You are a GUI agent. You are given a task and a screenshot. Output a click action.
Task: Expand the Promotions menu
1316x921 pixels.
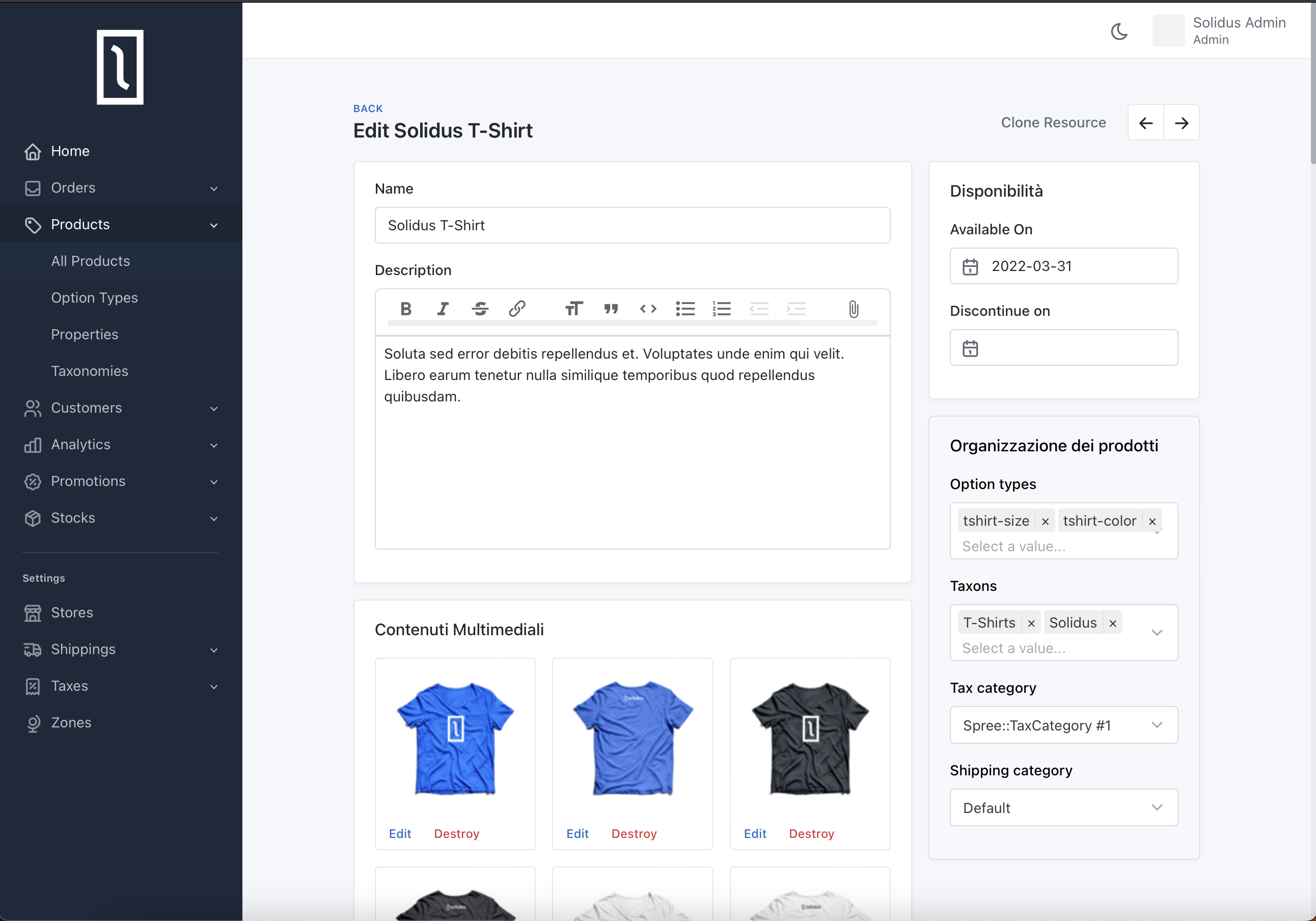pos(121,481)
